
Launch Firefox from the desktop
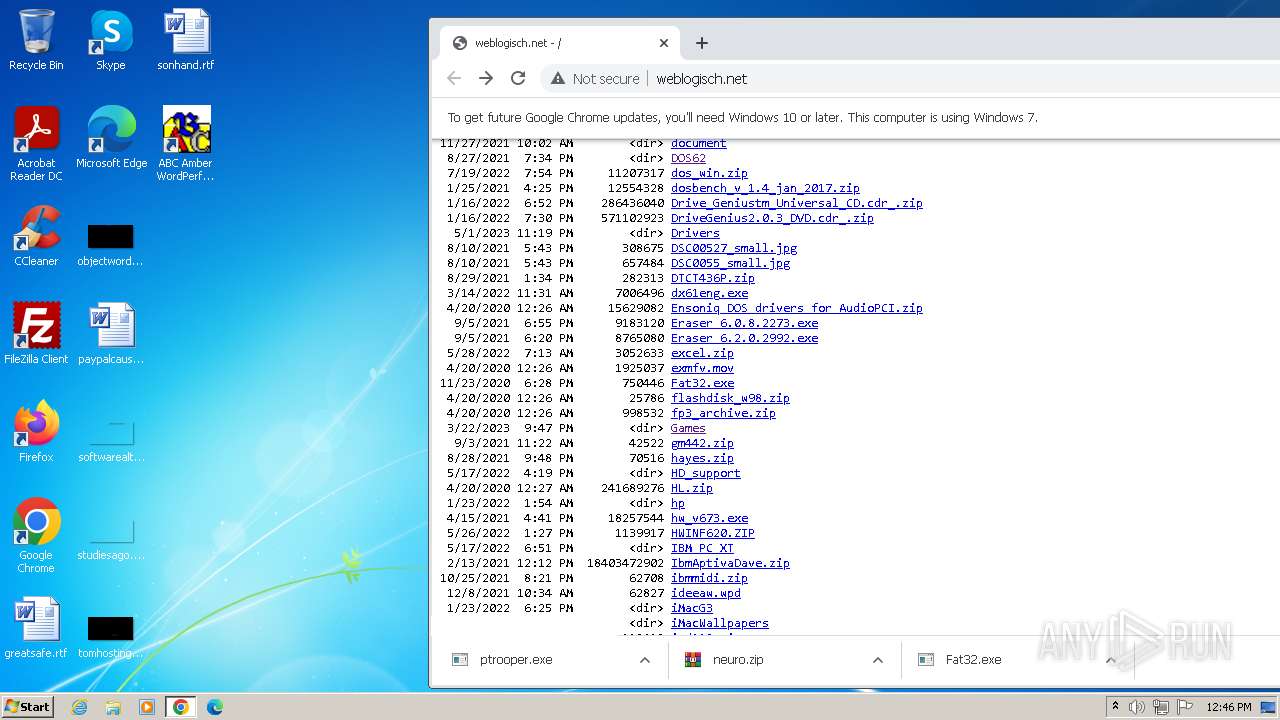[36, 431]
